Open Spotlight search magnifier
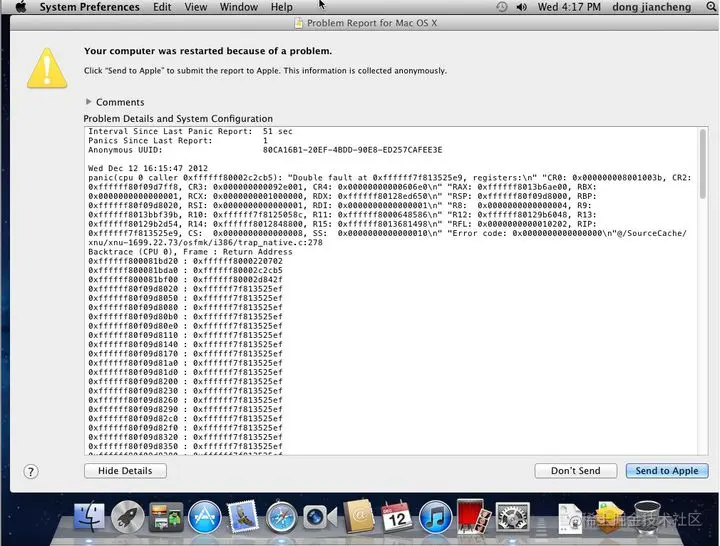 coord(711,7)
